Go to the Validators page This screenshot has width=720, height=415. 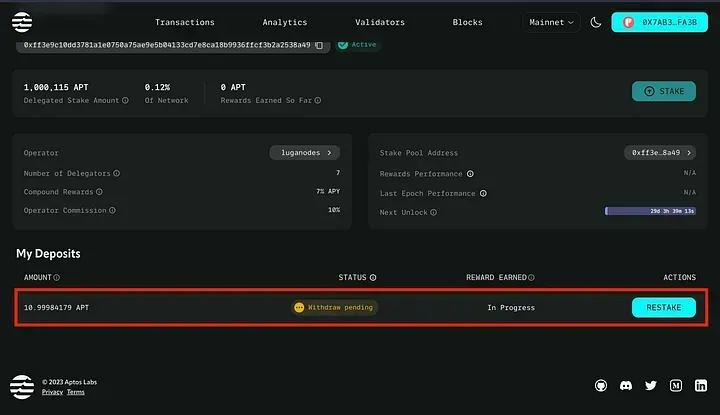click(380, 22)
